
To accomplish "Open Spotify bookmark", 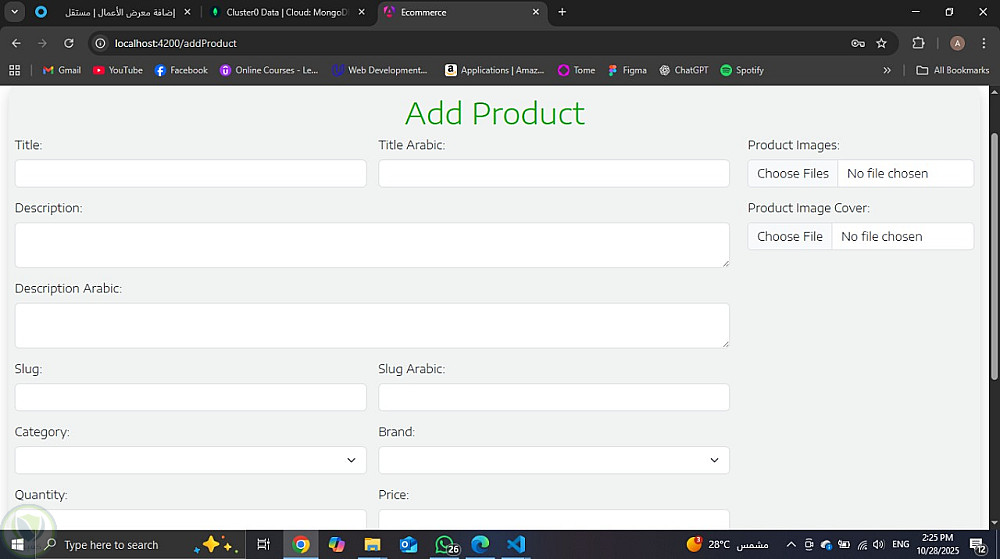I will (742, 70).
